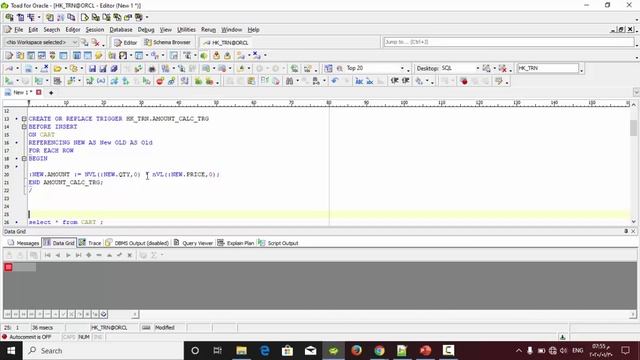Click the yellow light bulb icon
The image size is (640, 360).
99,56
